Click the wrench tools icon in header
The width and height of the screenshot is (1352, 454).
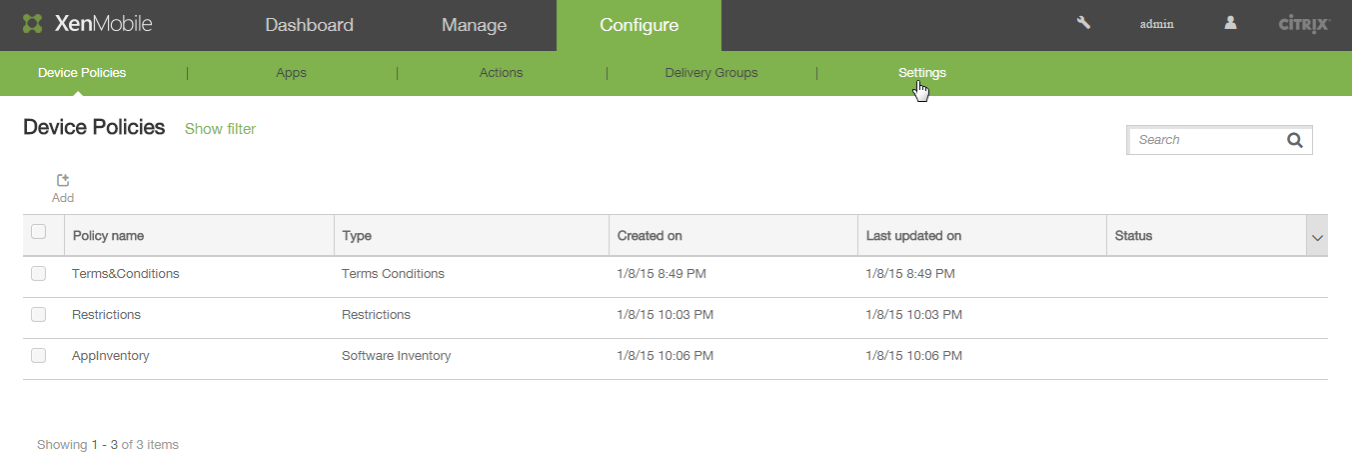coord(1083,23)
